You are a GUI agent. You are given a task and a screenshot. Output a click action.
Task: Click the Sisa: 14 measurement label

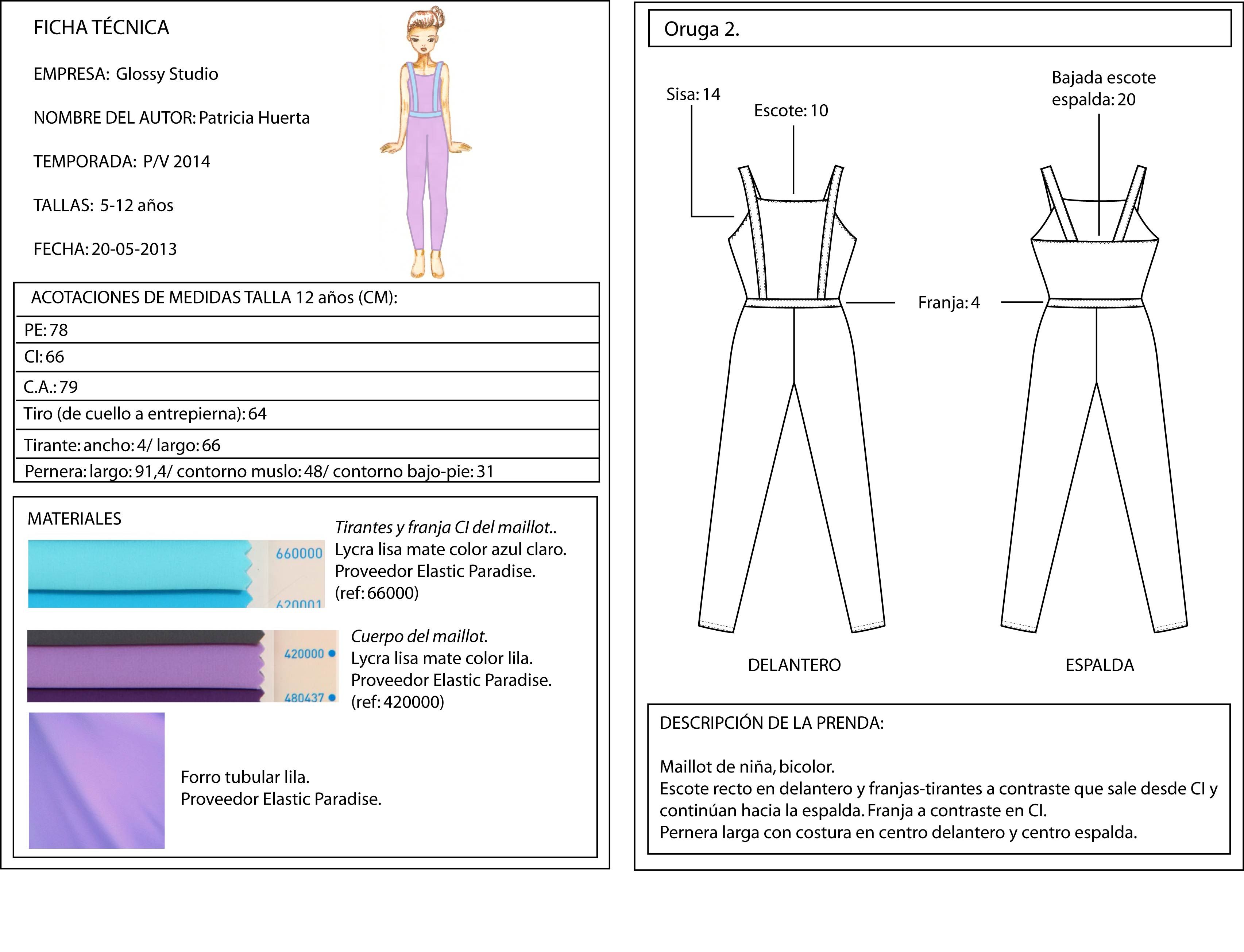pos(692,94)
